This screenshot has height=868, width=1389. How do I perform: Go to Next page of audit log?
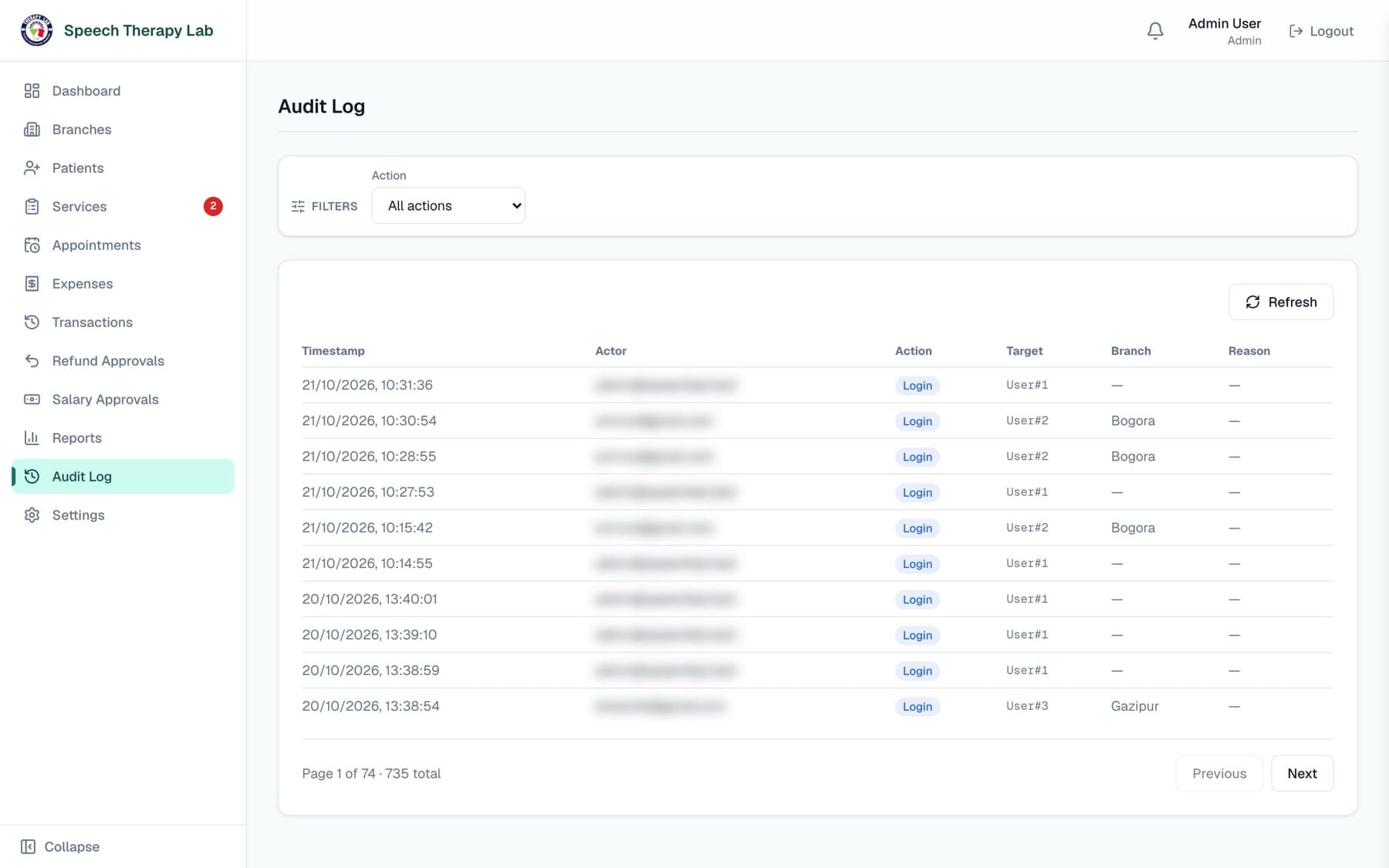pyautogui.click(x=1302, y=774)
